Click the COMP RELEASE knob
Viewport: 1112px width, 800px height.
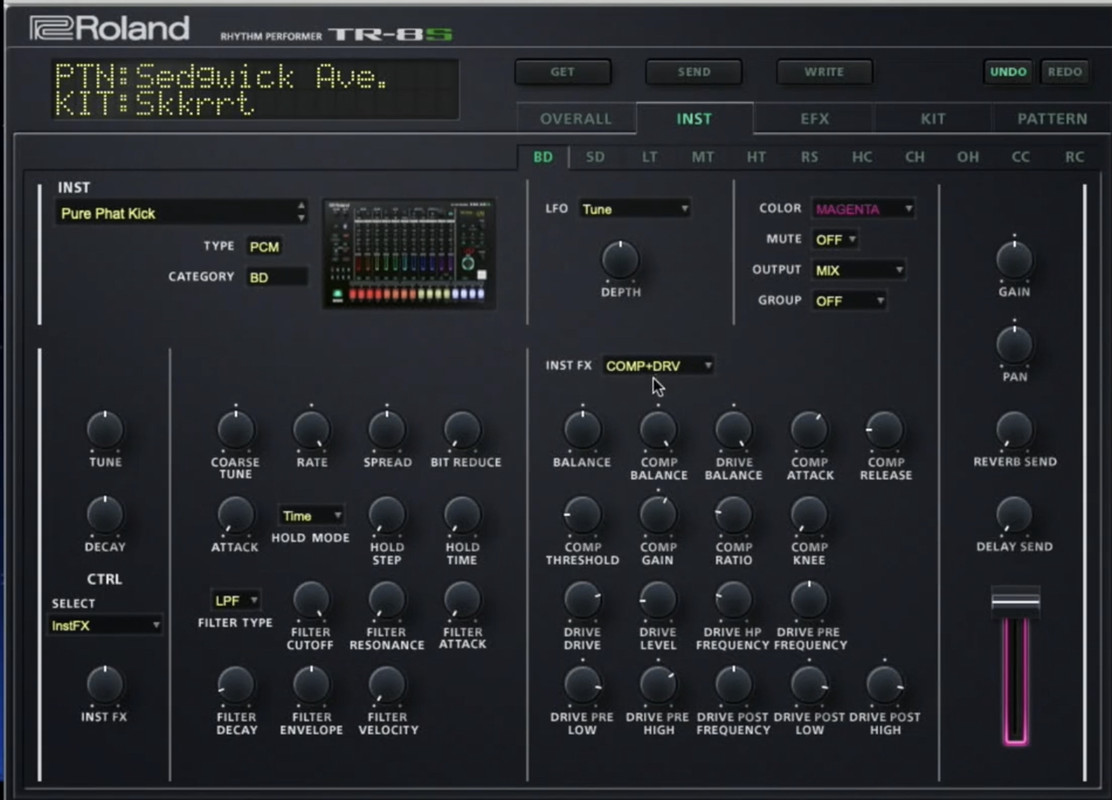pyautogui.click(x=884, y=430)
